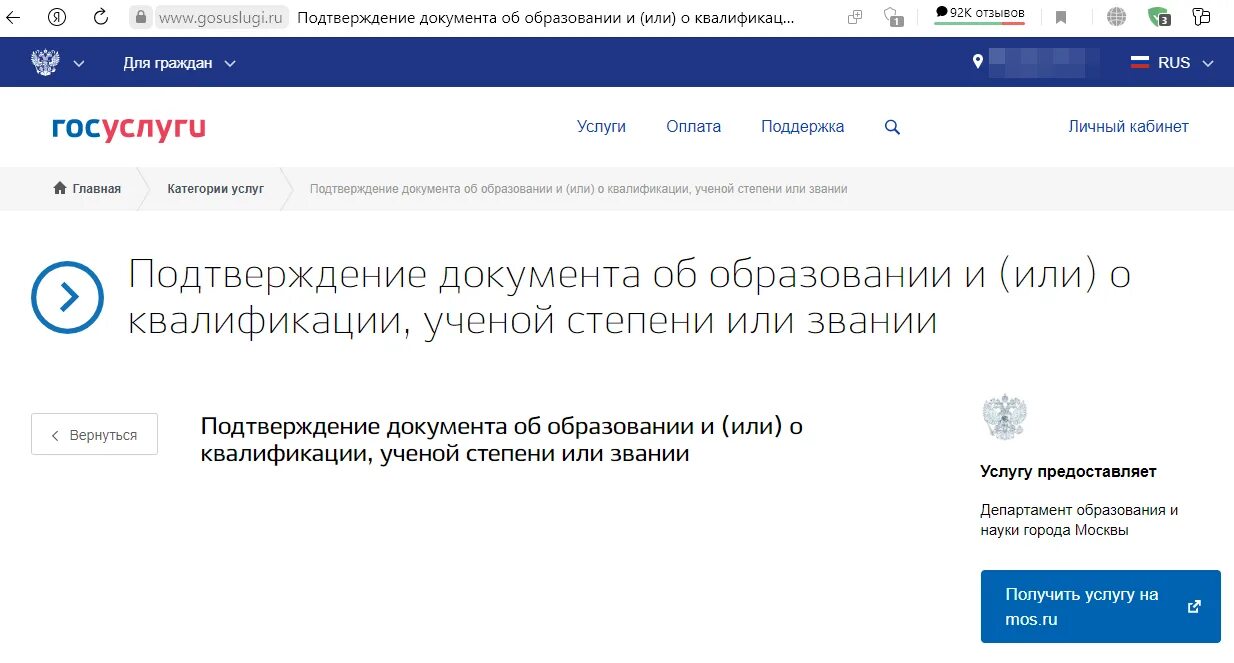Open the tabs sidebar icon in toolbar
This screenshot has height=663, width=1234.
point(1202,17)
